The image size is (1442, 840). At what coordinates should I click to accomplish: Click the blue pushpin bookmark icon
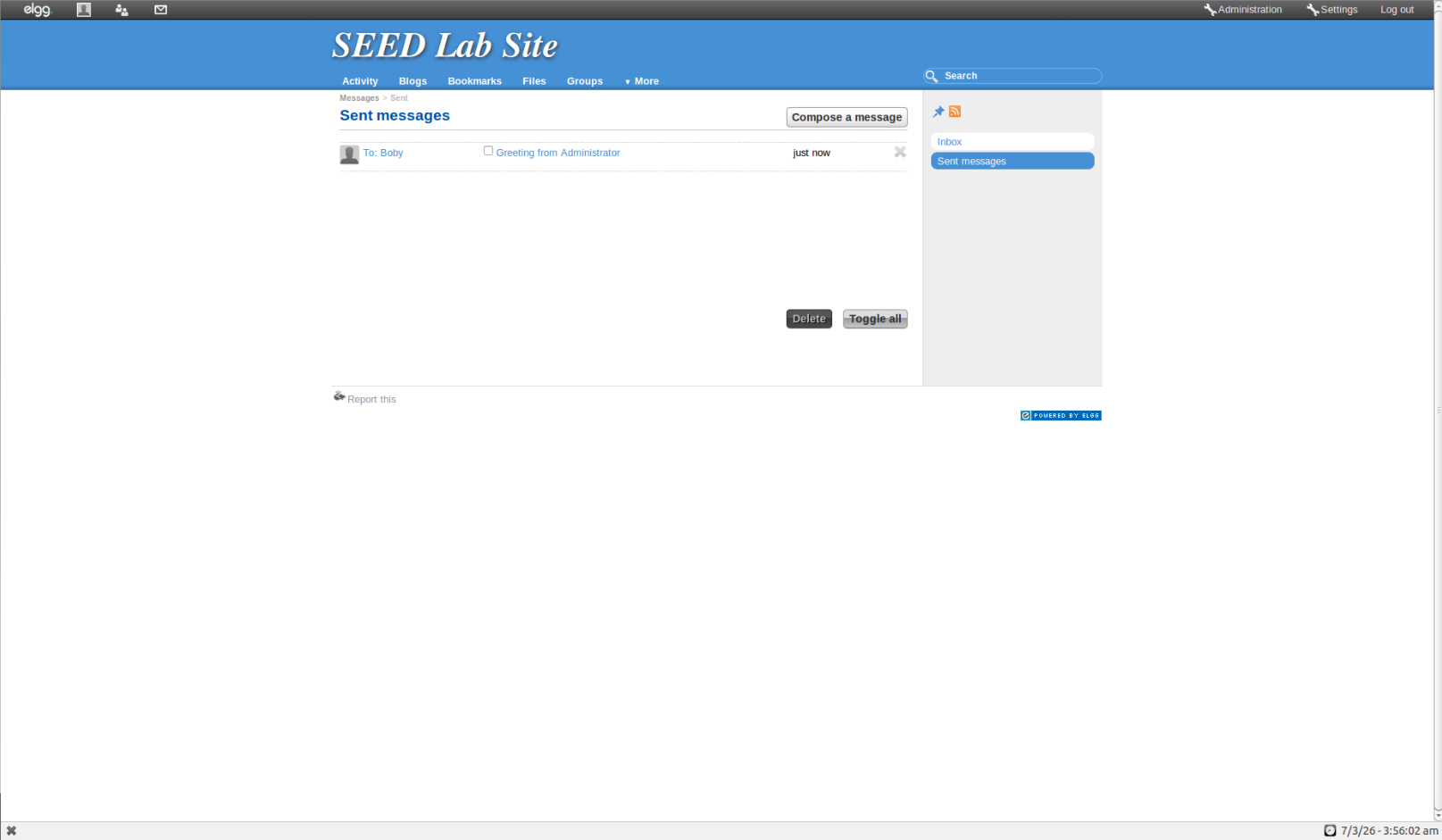click(x=938, y=112)
